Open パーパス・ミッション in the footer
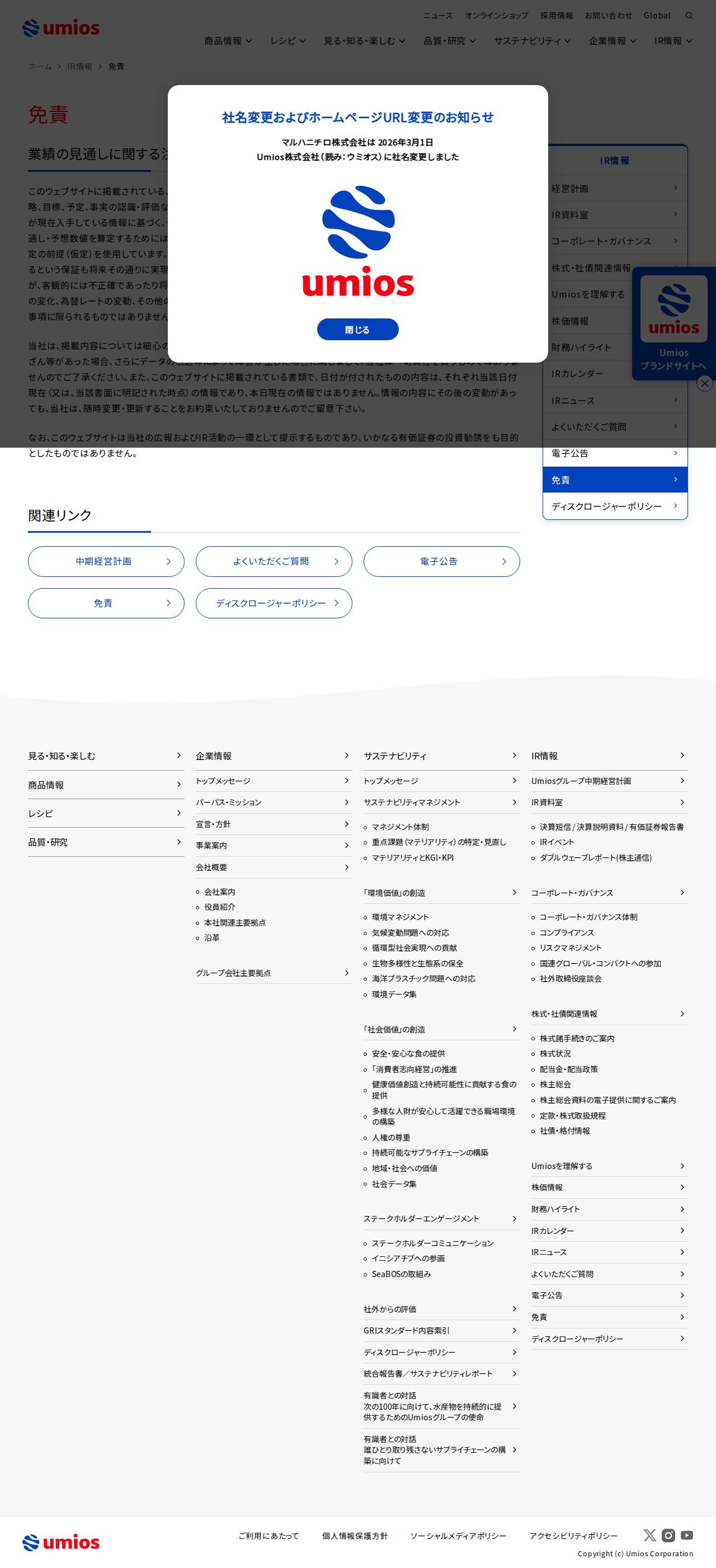 click(x=274, y=802)
